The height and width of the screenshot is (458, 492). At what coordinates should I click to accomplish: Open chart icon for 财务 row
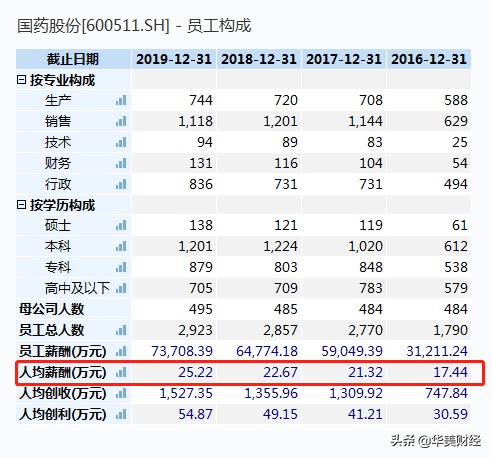click(121, 163)
